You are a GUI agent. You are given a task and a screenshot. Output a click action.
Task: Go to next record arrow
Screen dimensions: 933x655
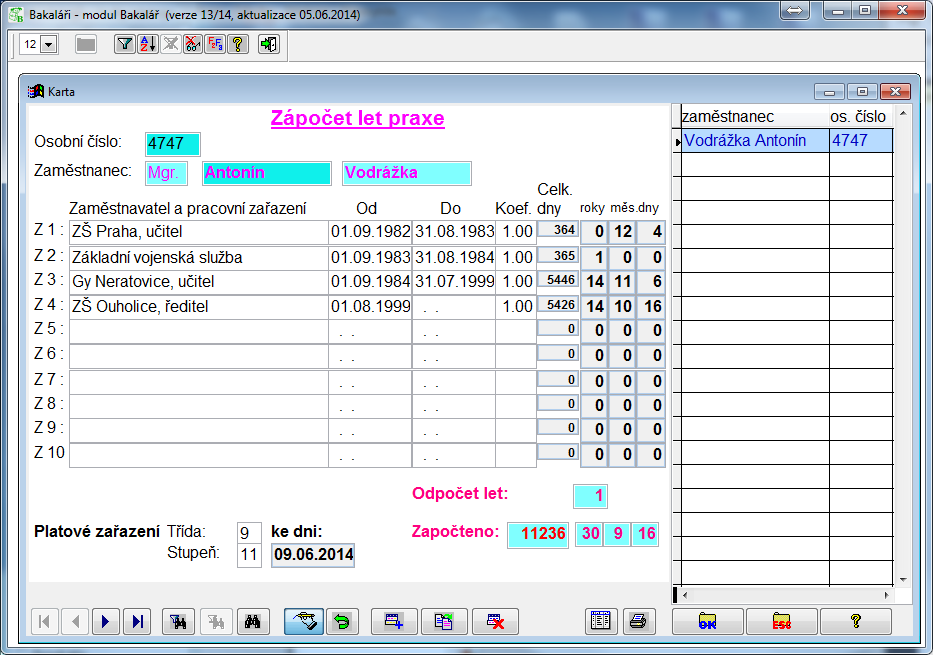[106, 621]
